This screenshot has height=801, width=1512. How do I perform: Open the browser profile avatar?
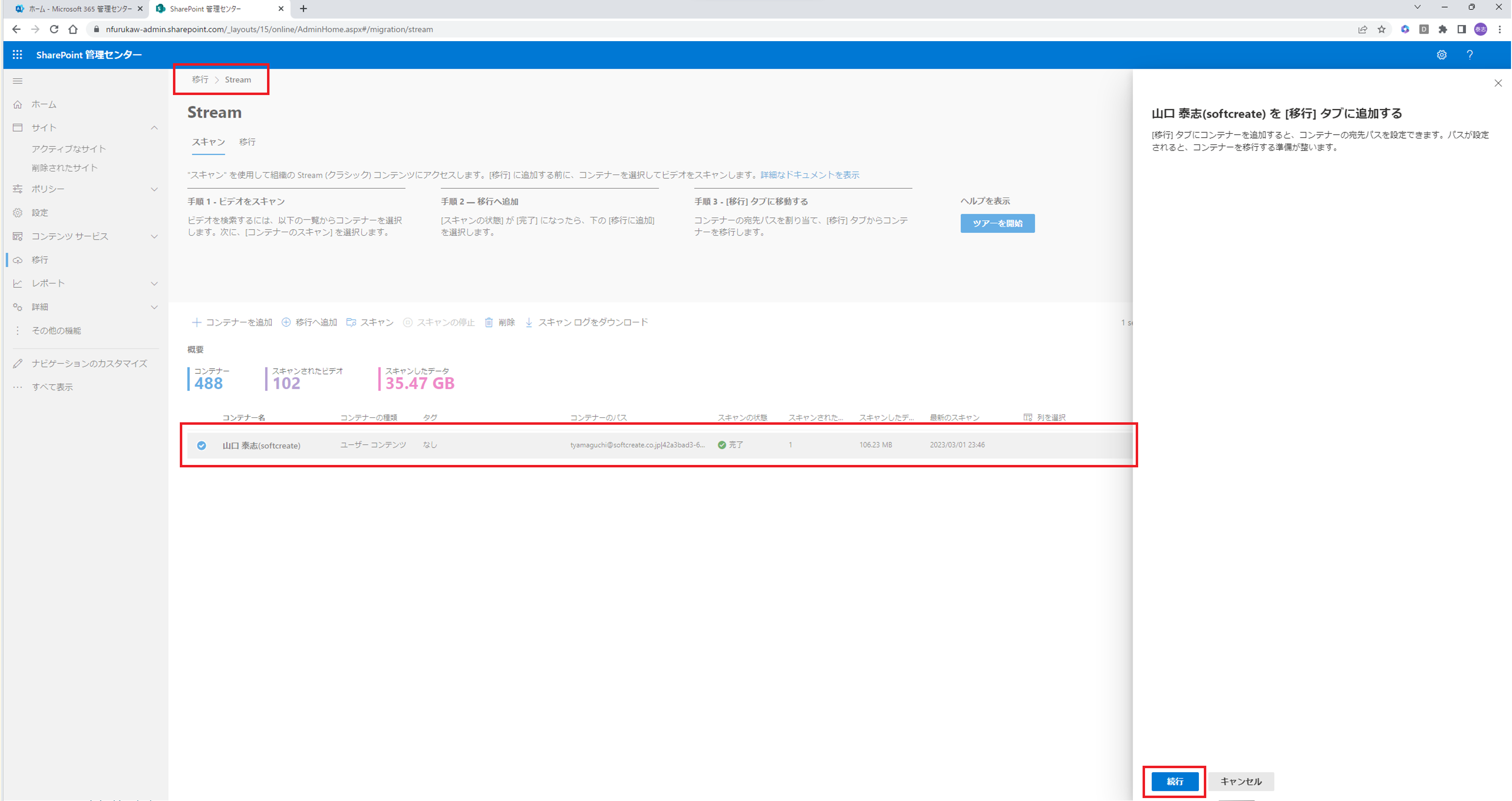pos(1480,29)
